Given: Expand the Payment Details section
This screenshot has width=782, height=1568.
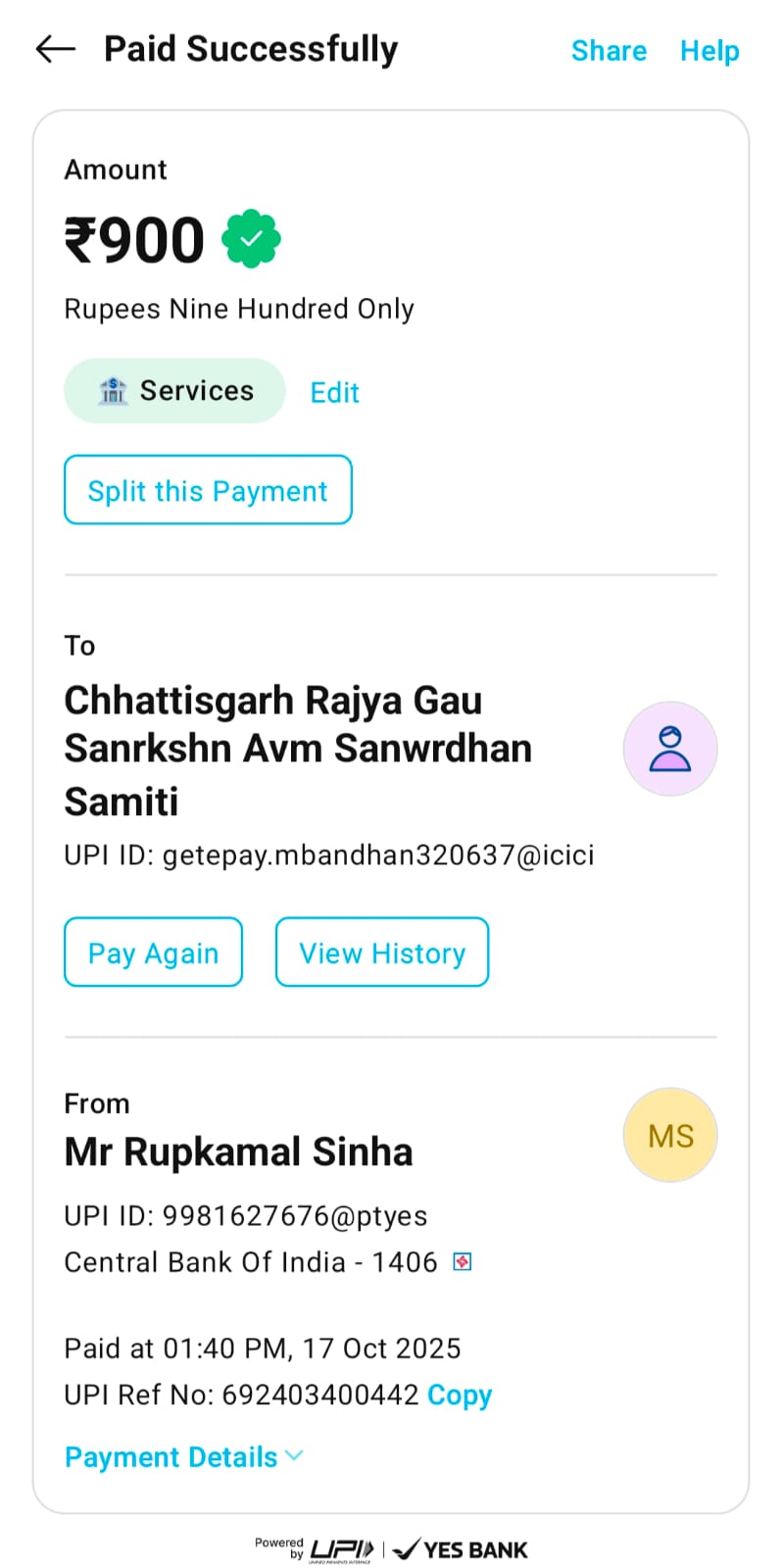Looking at the screenshot, I should (x=171, y=1457).
